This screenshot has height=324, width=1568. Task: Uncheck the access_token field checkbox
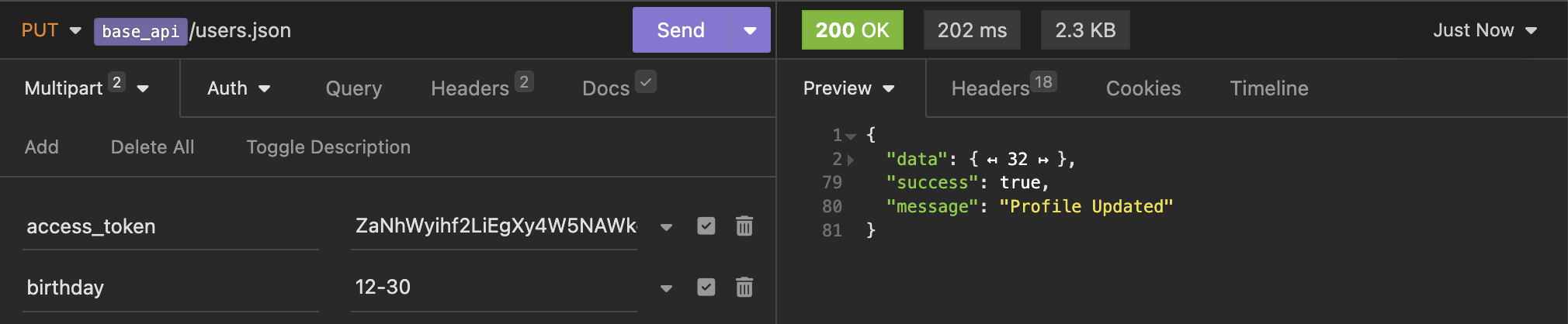pyautogui.click(x=706, y=226)
